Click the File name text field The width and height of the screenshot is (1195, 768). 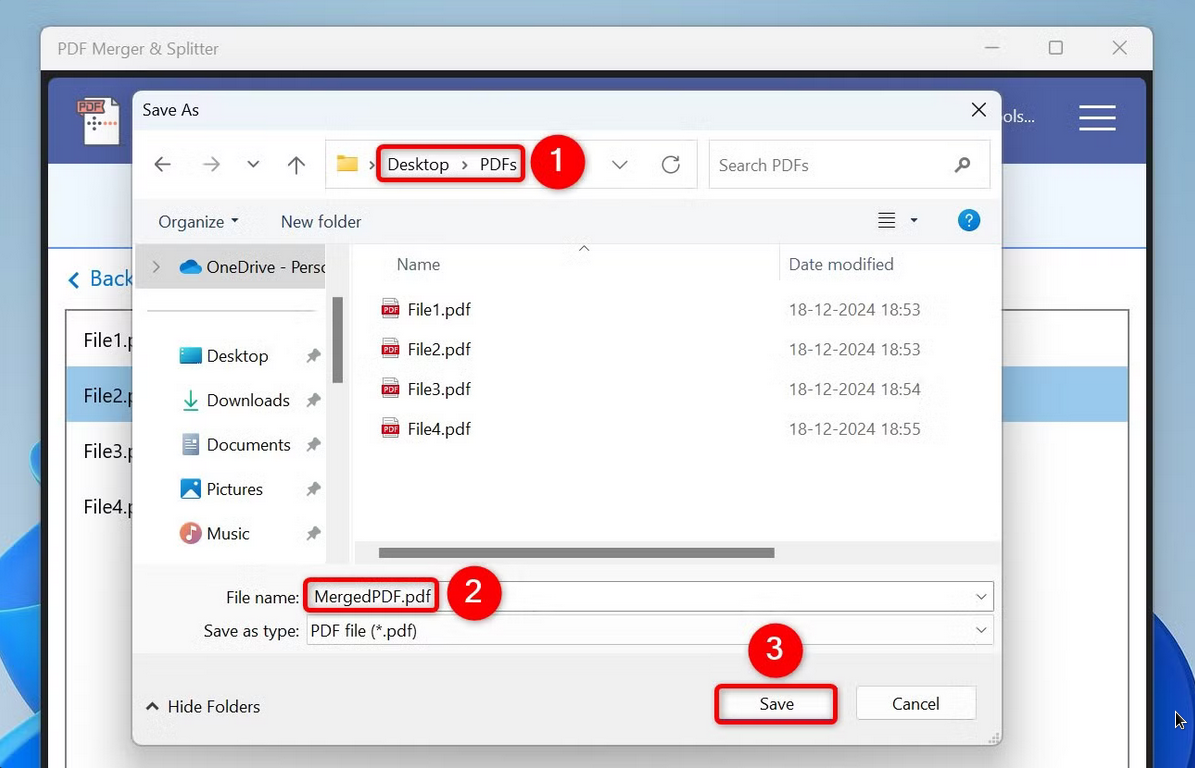tap(649, 597)
